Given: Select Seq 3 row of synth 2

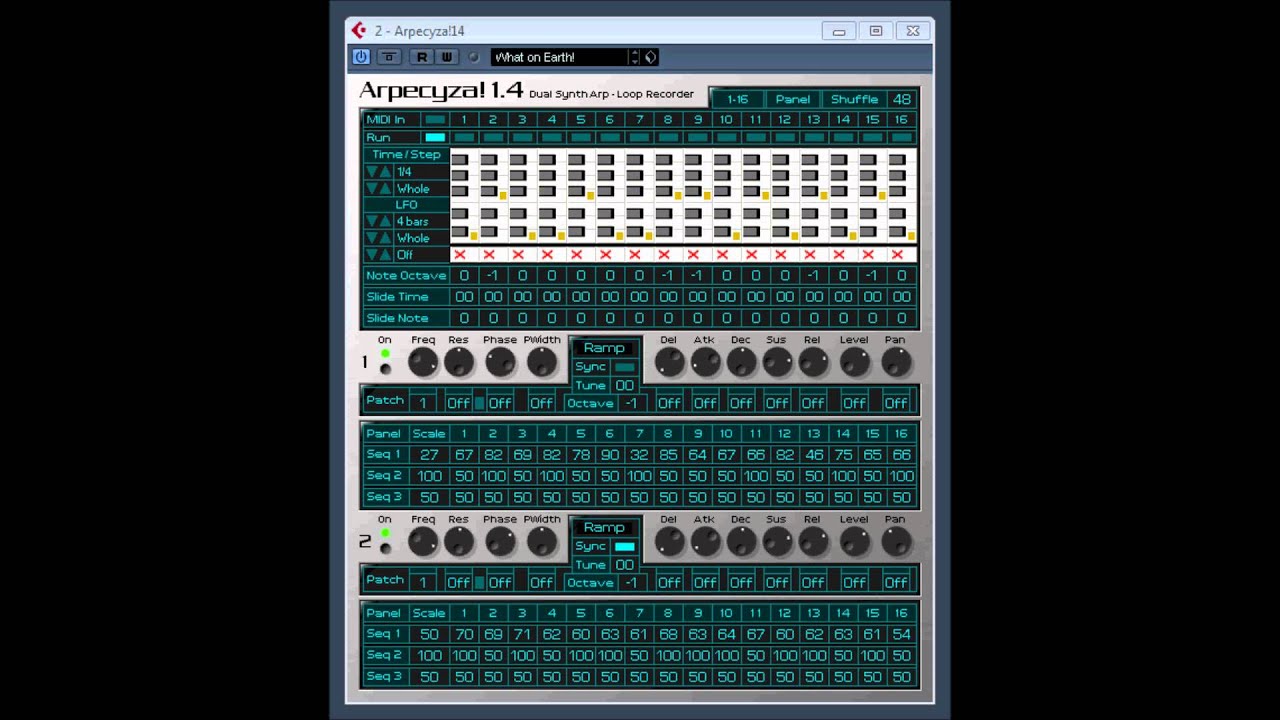Looking at the screenshot, I should [639, 677].
